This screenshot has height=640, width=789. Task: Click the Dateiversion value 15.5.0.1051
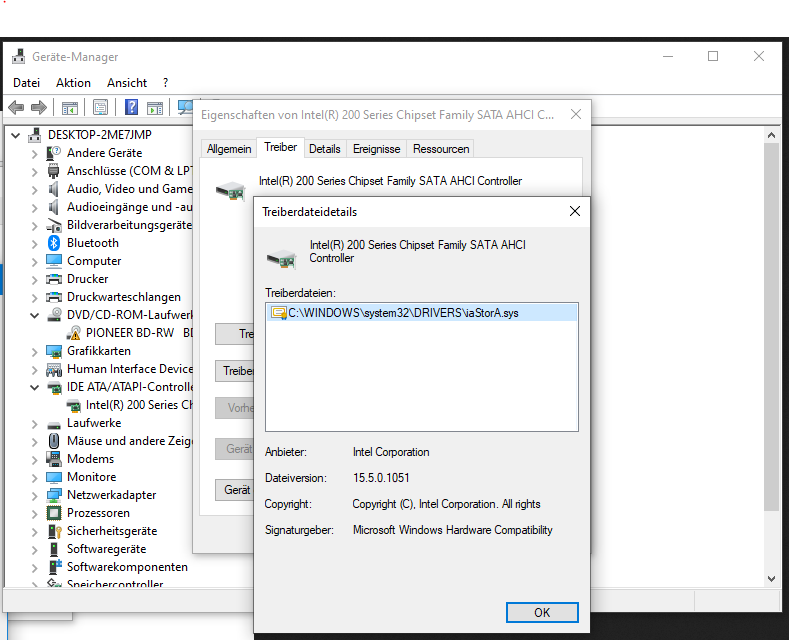coord(381,478)
